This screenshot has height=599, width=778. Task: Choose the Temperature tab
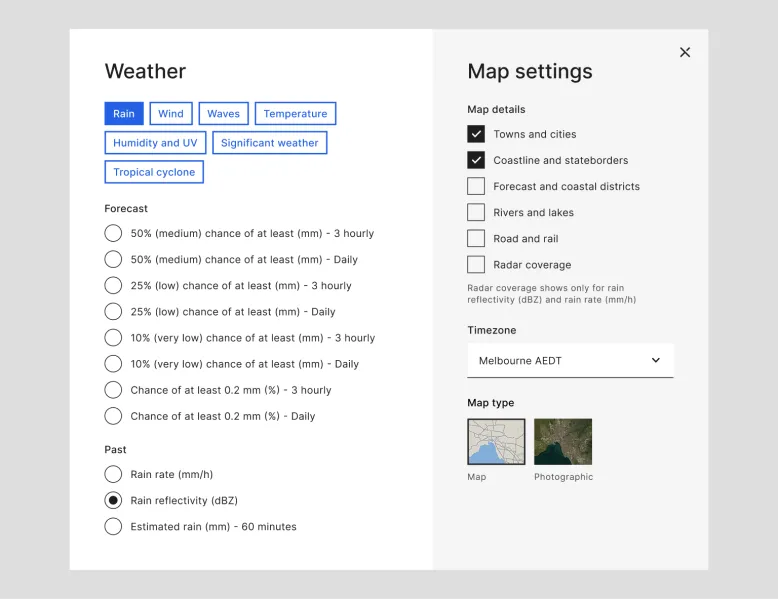pos(295,114)
